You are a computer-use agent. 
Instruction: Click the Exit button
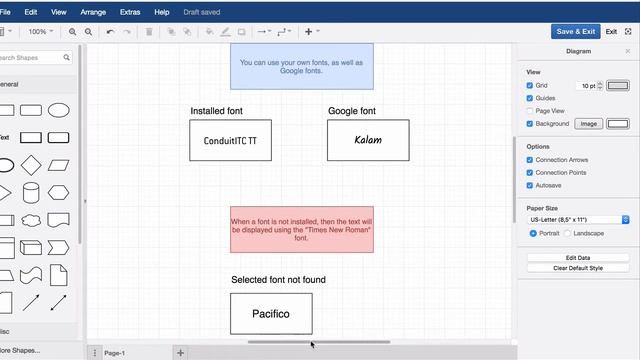(x=611, y=31)
